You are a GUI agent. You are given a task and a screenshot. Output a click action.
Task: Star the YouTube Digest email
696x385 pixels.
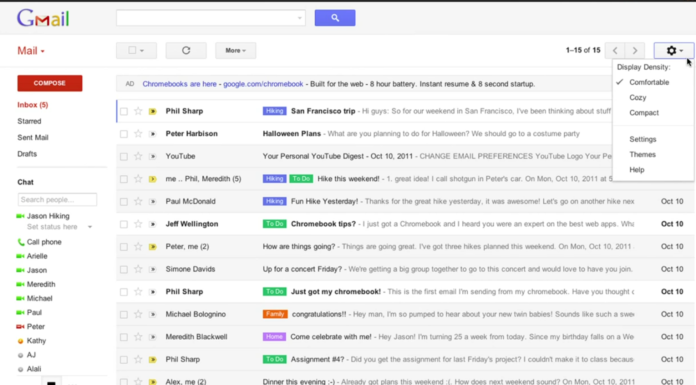pyautogui.click(x=138, y=156)
